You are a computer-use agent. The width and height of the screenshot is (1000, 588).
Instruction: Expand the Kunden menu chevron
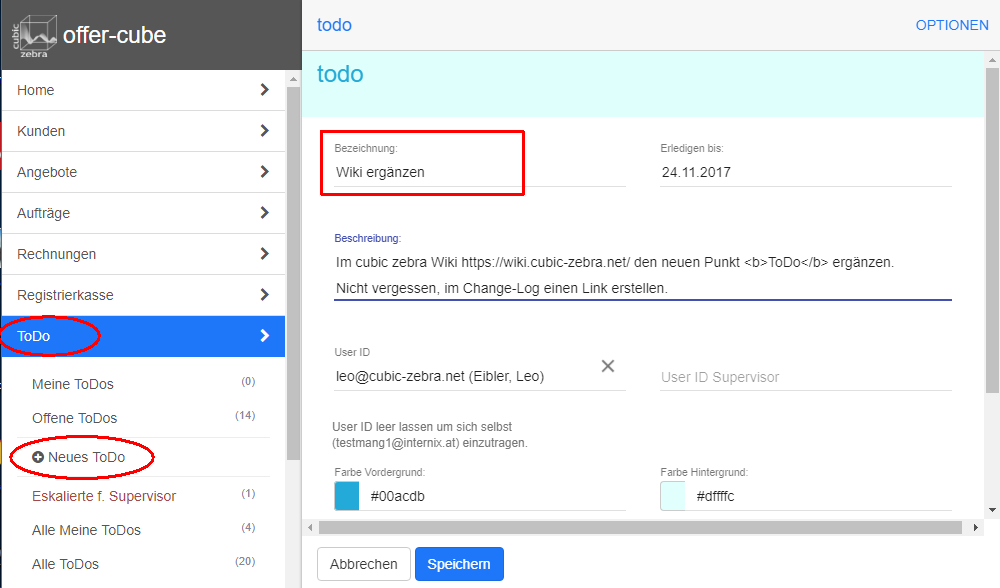(x=264, y=131)
